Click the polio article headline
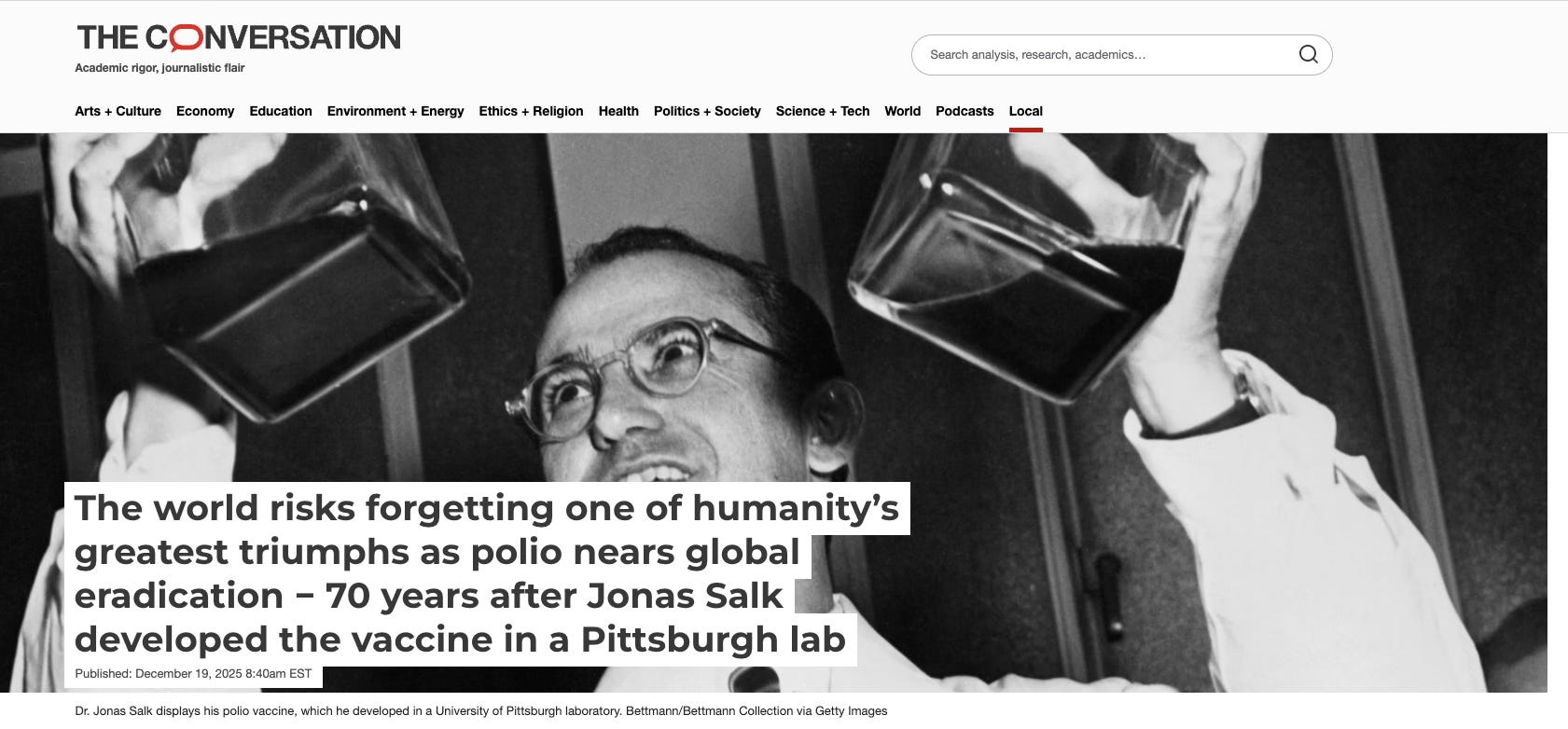Viewport: 1568px width, 729px height. click(x=486, y=573)
